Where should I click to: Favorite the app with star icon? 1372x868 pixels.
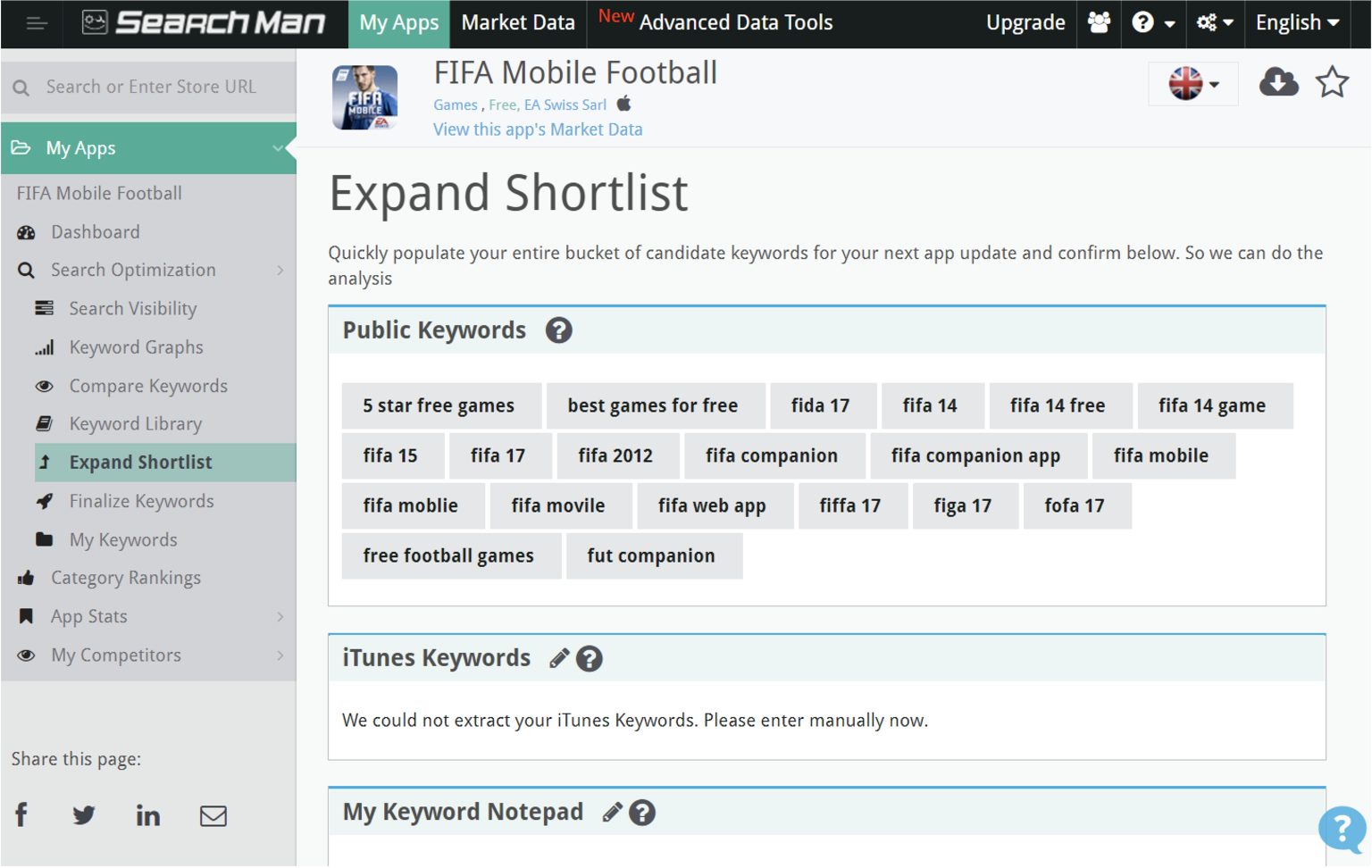click(1332, 82)
